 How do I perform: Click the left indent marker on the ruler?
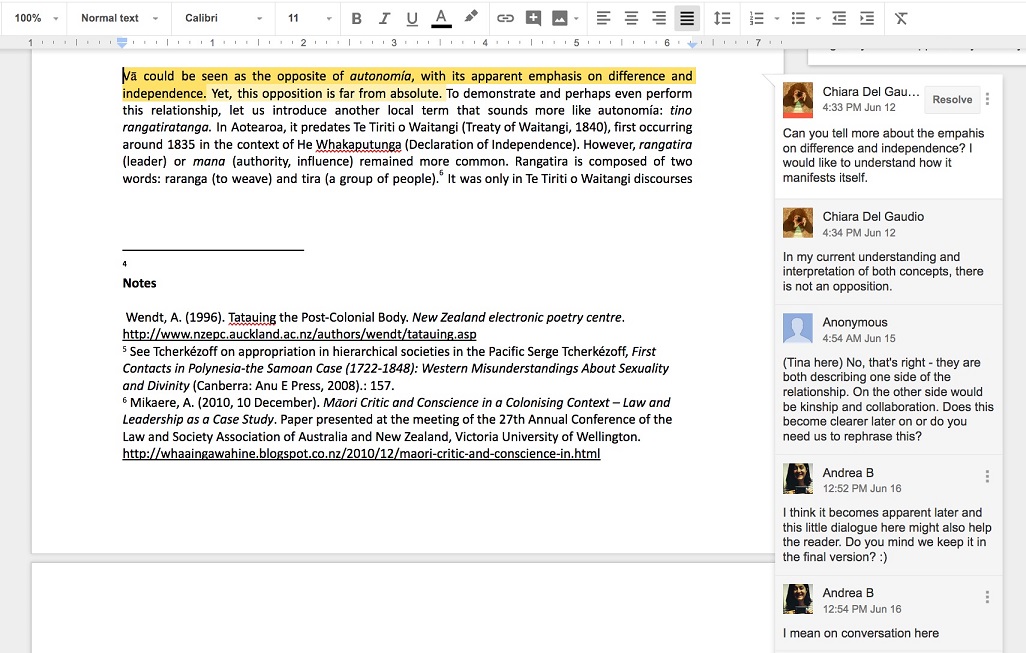[122, 43]
